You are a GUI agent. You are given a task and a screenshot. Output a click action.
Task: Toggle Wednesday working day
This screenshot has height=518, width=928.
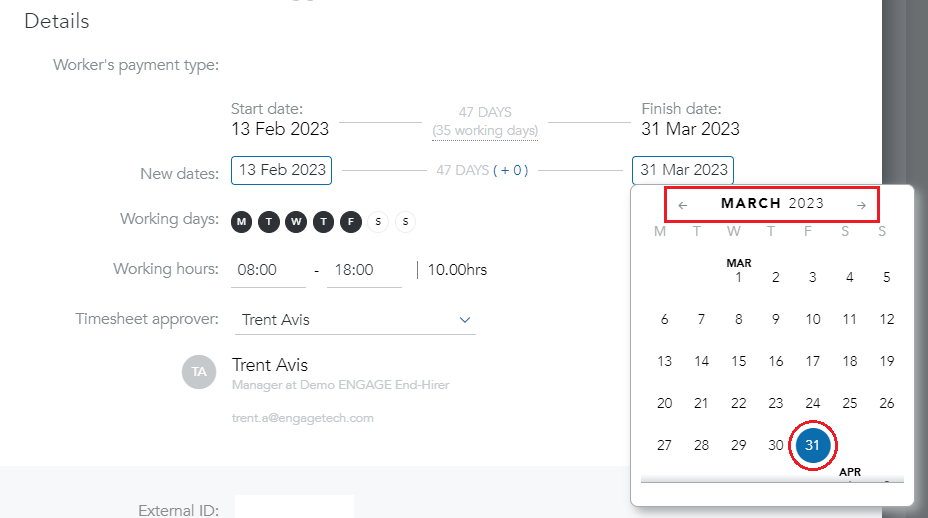296,222
